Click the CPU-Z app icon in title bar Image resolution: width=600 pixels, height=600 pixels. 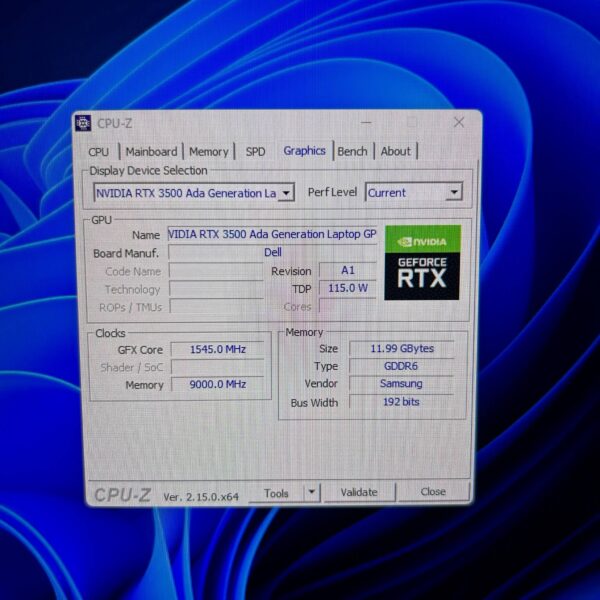point(83,123)
